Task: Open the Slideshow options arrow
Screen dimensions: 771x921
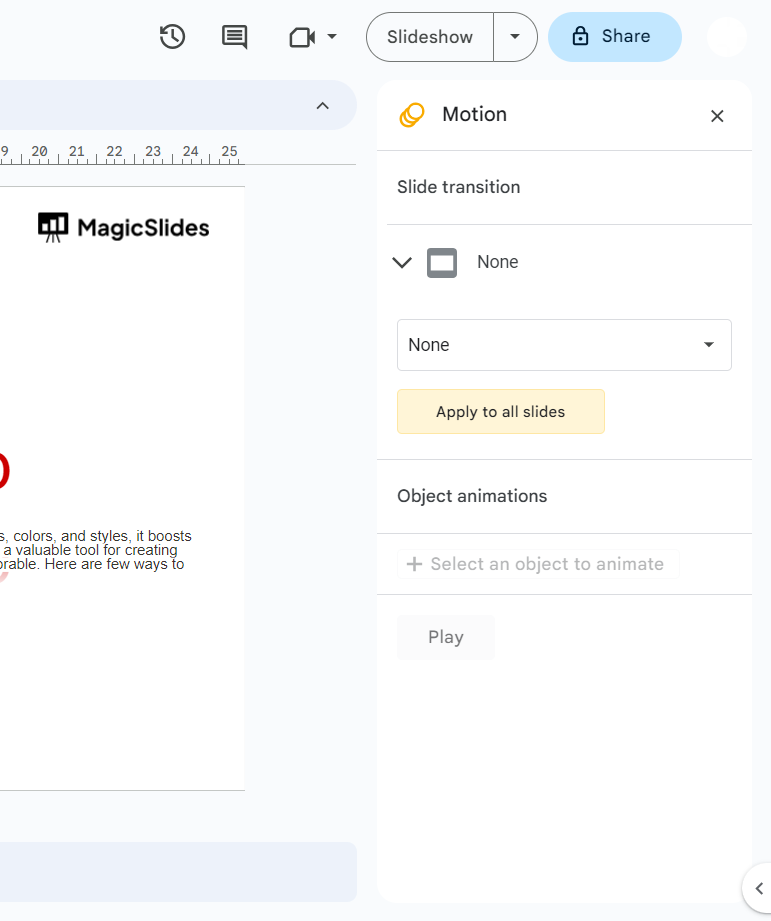Action: tap(515, 36)
